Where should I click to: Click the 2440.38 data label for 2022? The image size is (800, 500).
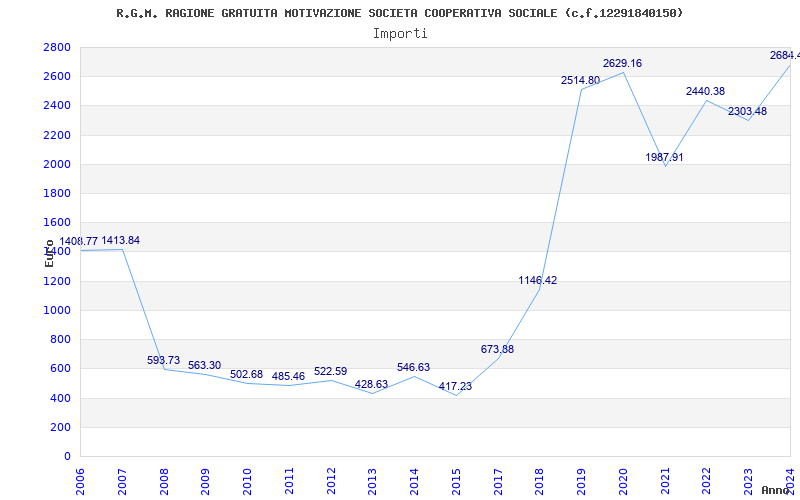click(x=705, y=91)
